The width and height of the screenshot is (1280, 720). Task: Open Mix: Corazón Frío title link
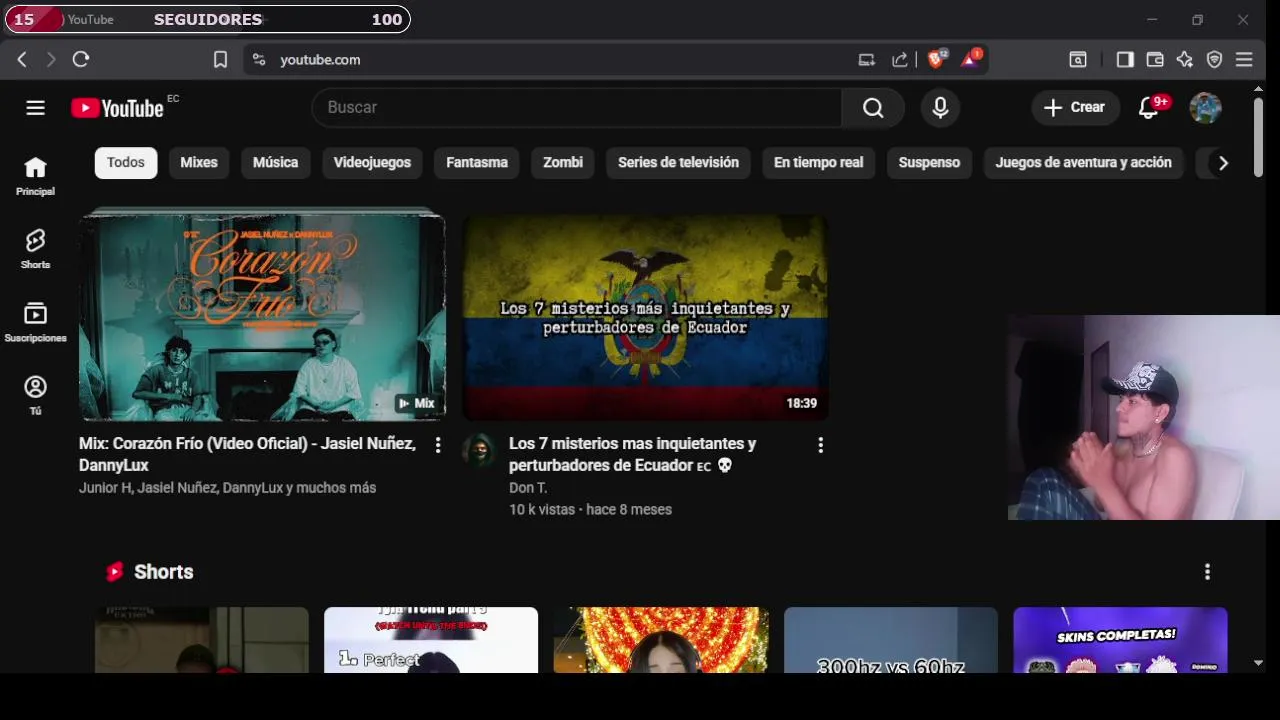pos(248,454)
